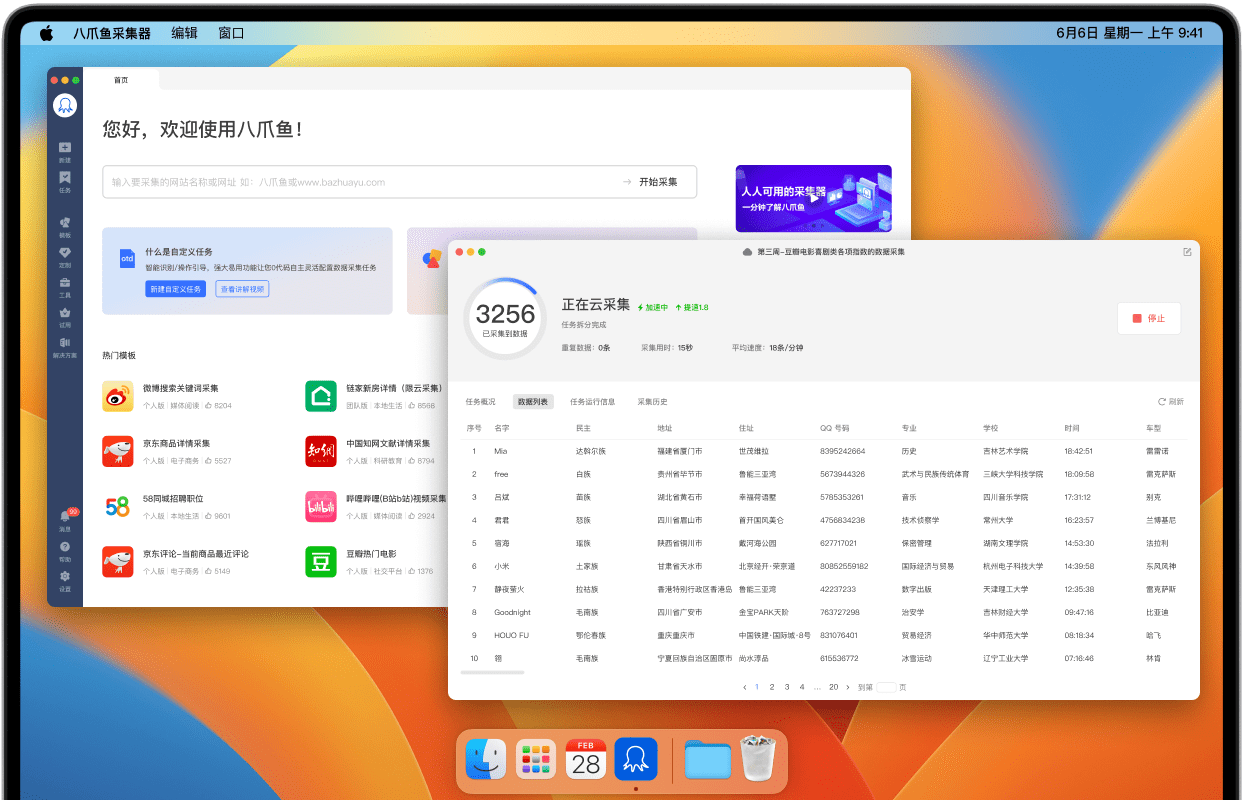The height and width of the screenshot is (800, 1244).
Task: Select the Goodnight cell in the data table
Action: (x=512, y=612)
